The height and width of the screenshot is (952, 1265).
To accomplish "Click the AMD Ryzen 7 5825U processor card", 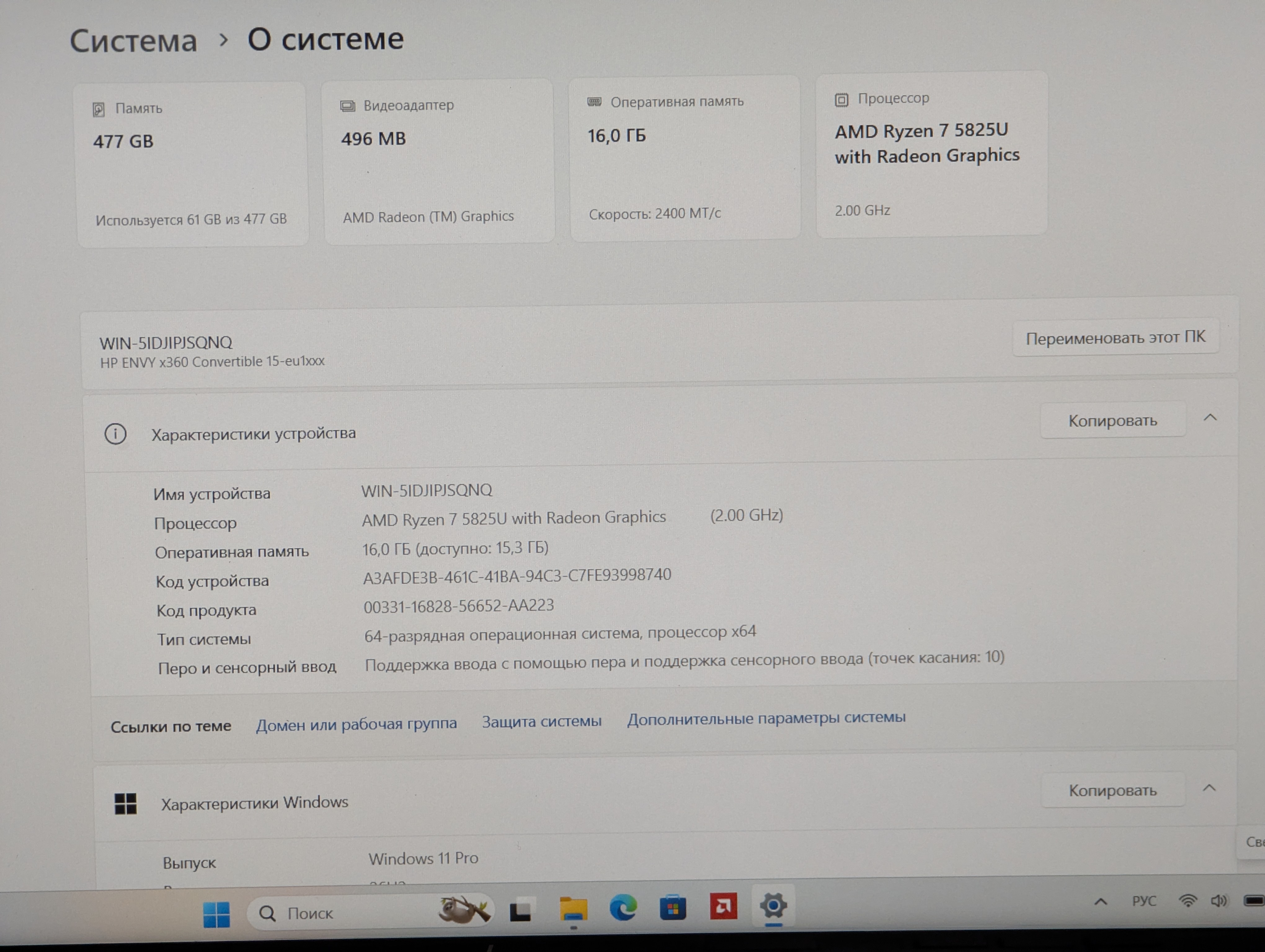I will [932, 154].
